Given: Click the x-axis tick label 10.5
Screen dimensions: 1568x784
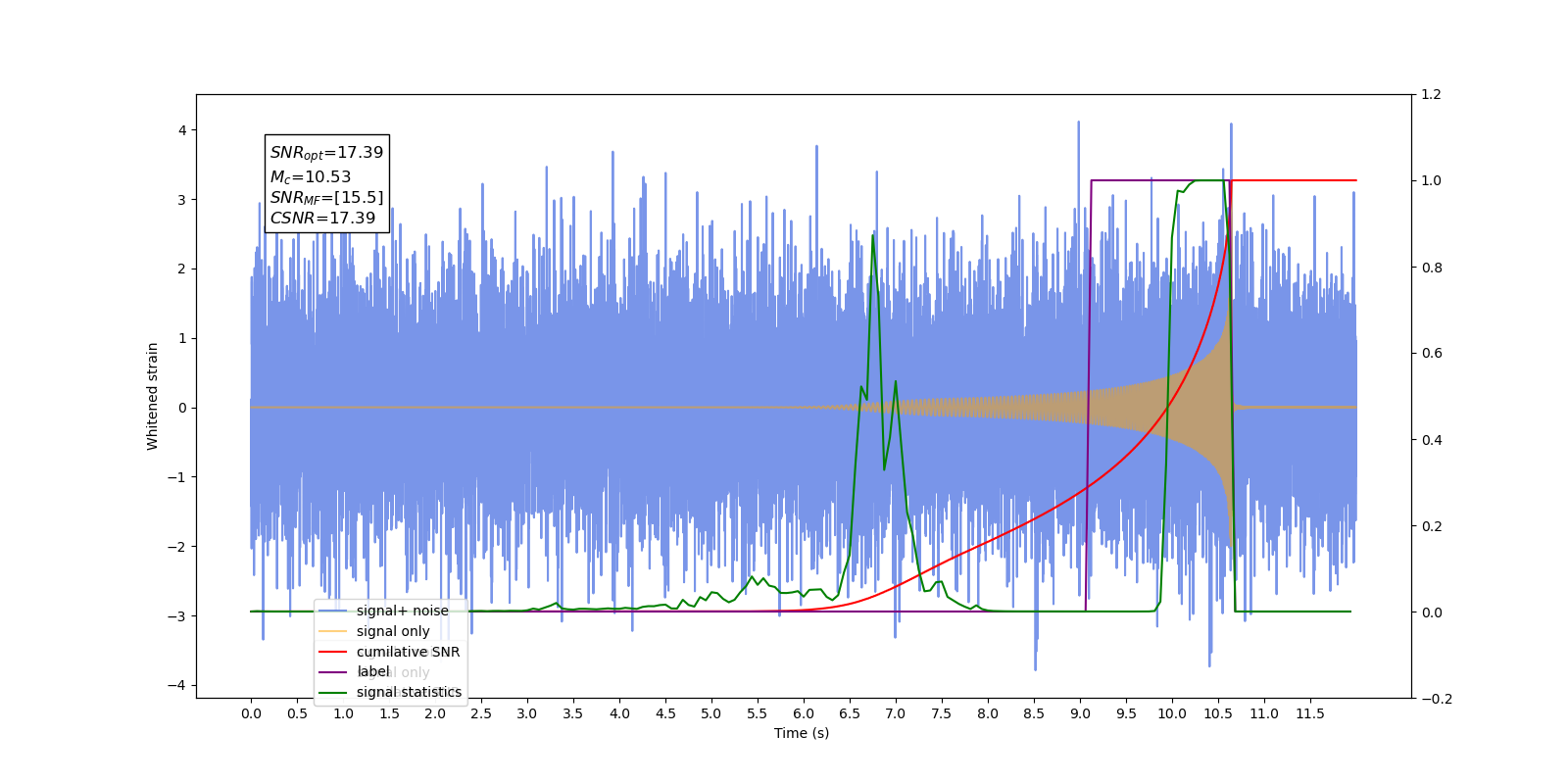Looking at the screenshot, I should 1218,713.
